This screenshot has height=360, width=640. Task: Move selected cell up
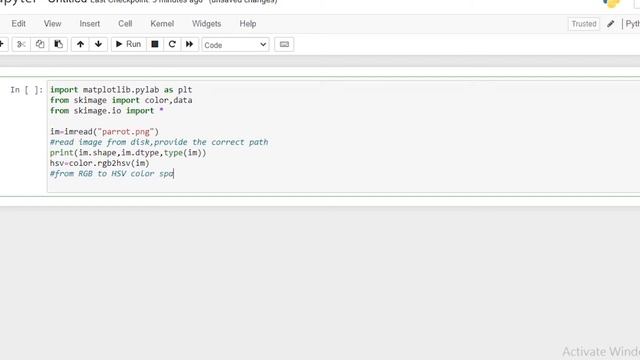point(80,44)
